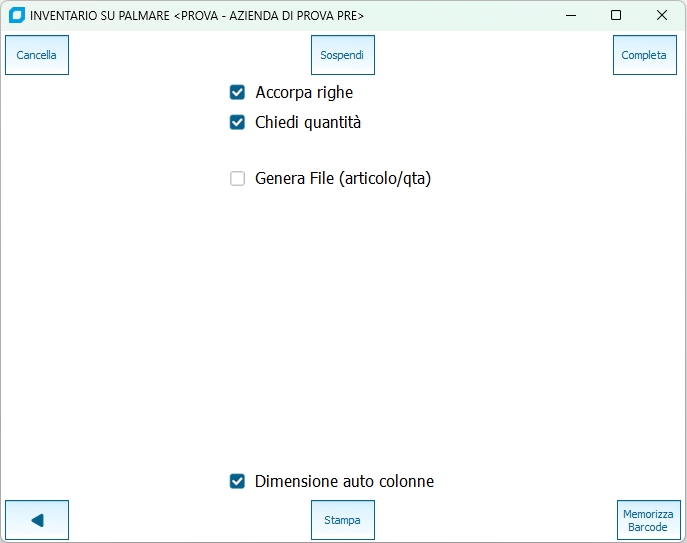This screenshot has height=543, width=687.
Task: Toggle the Dimensione auto colonne checkbox
Action: click(x=238, y=481)
